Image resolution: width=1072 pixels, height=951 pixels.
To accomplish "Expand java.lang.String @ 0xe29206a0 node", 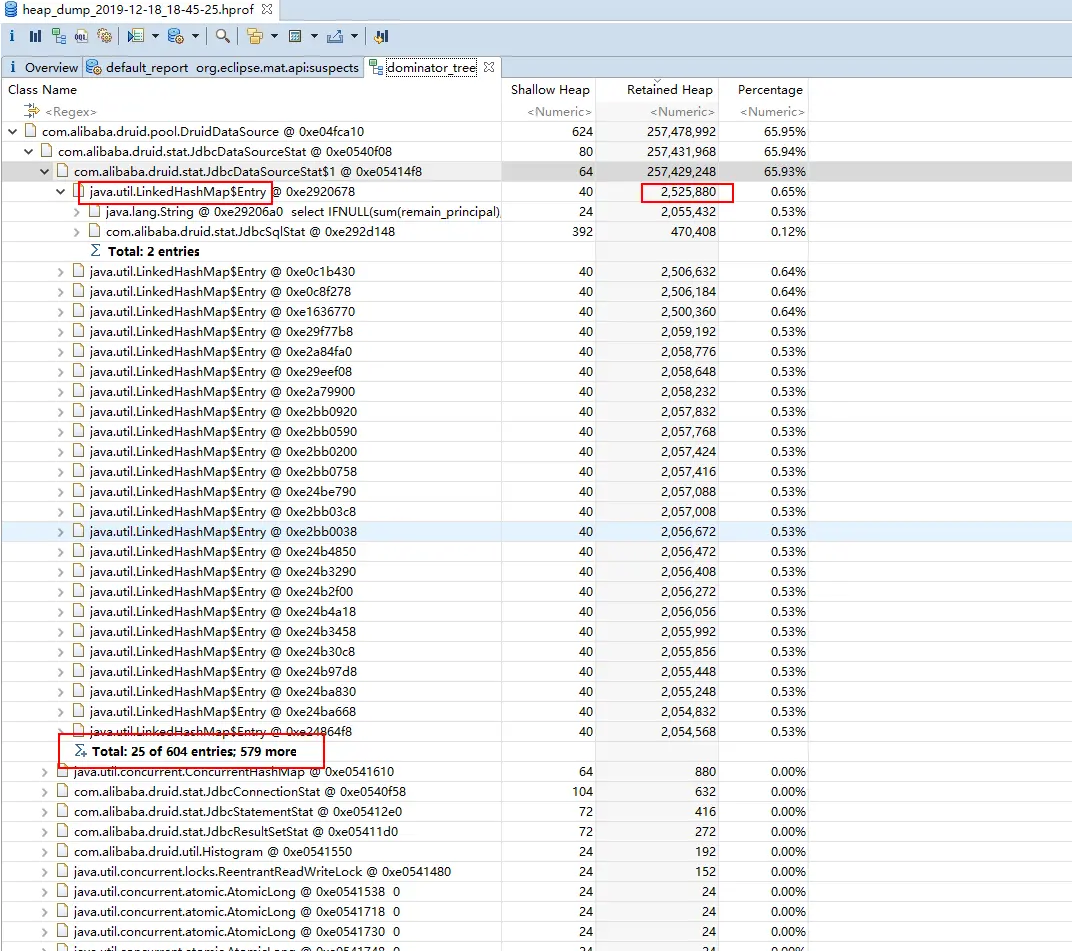I will 77,212.
